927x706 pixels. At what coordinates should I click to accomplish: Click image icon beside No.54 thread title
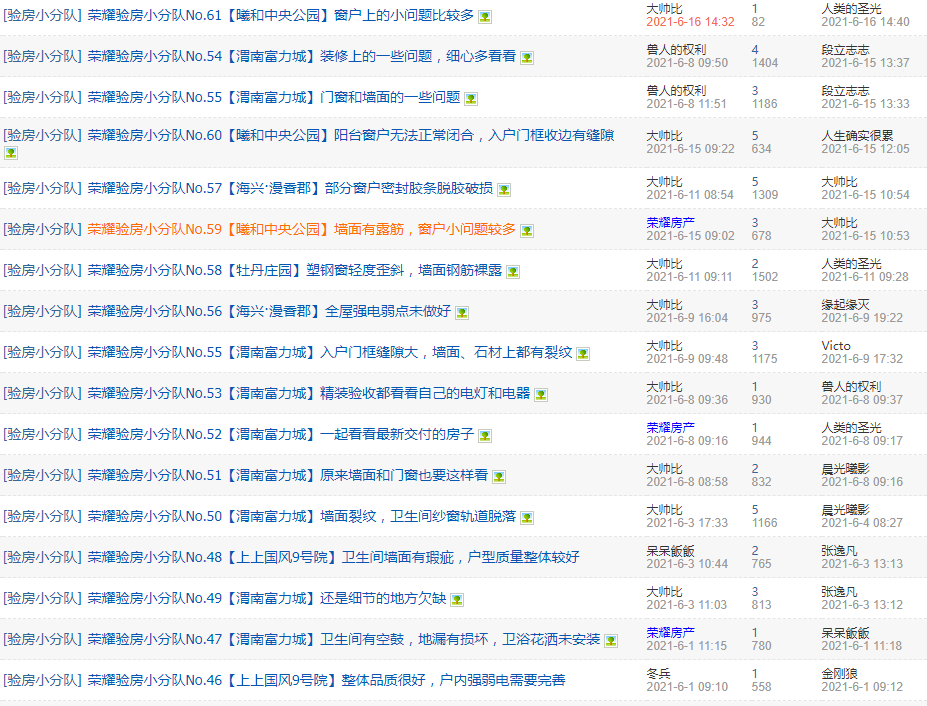tap(527, 58)
